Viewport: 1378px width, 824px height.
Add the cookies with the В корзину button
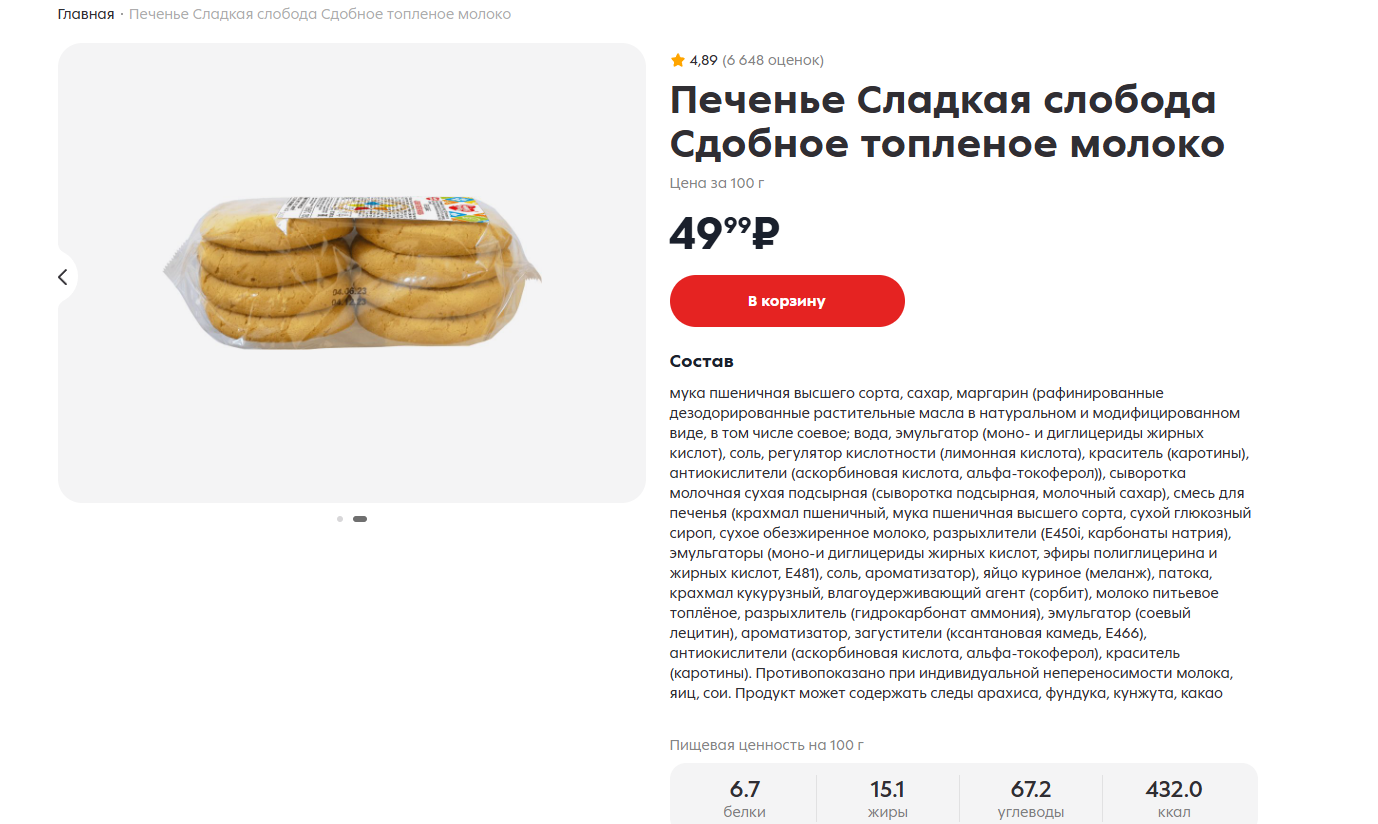[x=787, y=301]
